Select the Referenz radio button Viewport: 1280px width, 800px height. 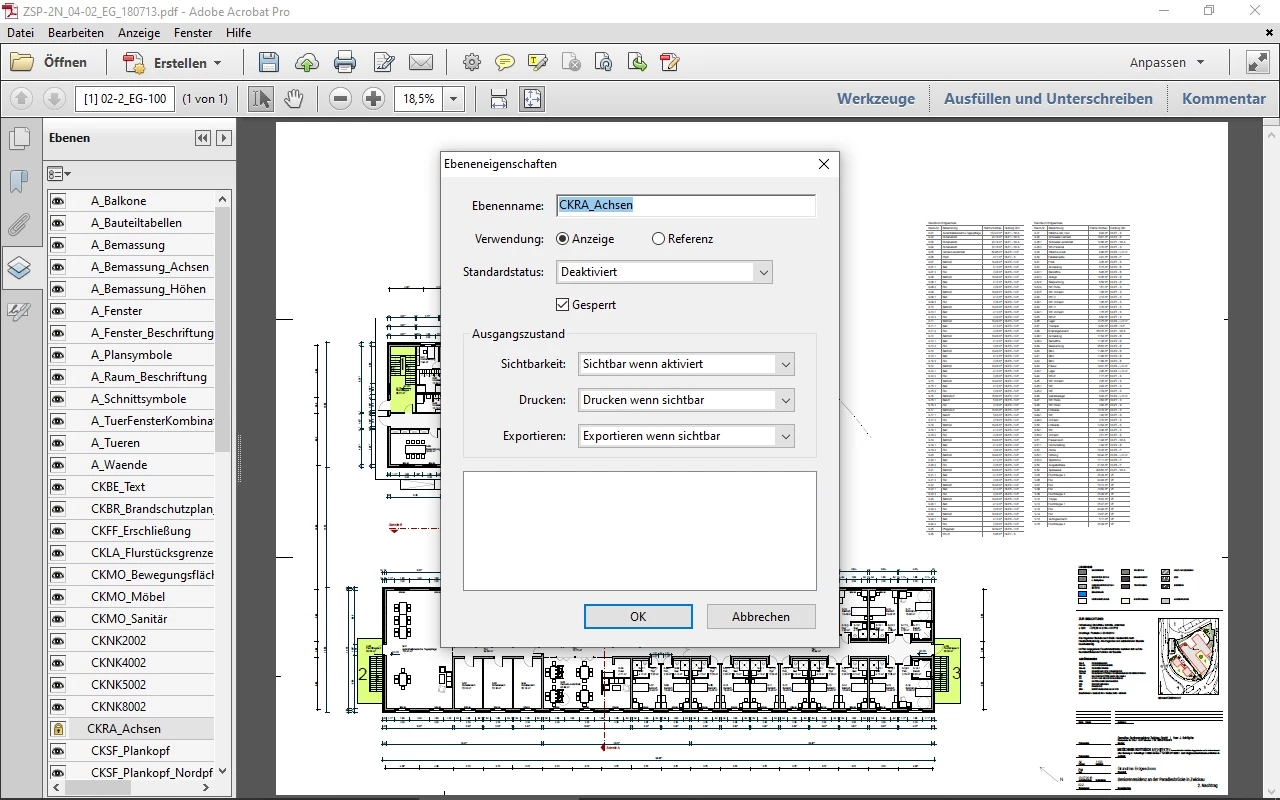point(658,239)
